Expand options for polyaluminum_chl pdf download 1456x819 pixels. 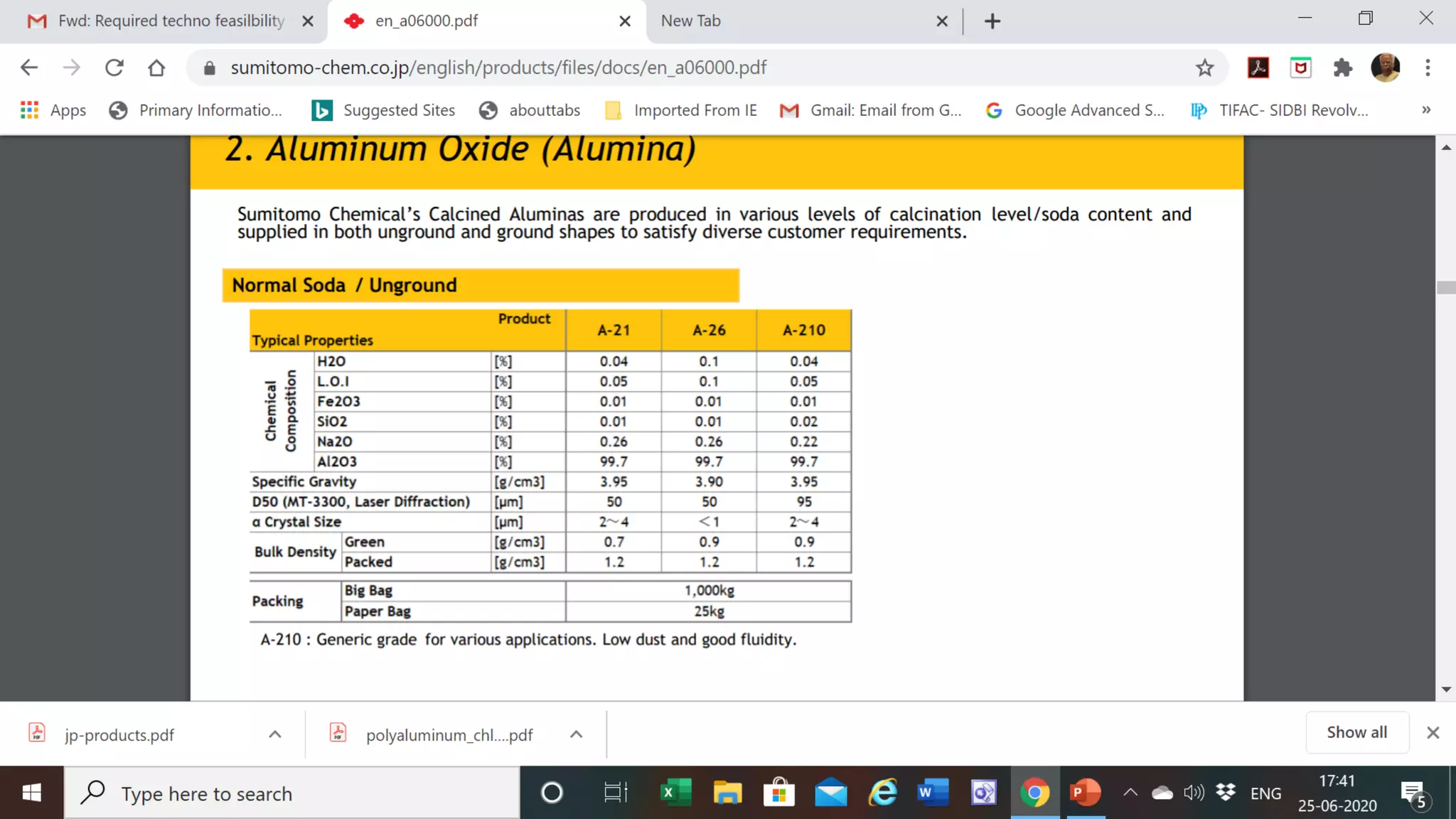pos(577,734)
